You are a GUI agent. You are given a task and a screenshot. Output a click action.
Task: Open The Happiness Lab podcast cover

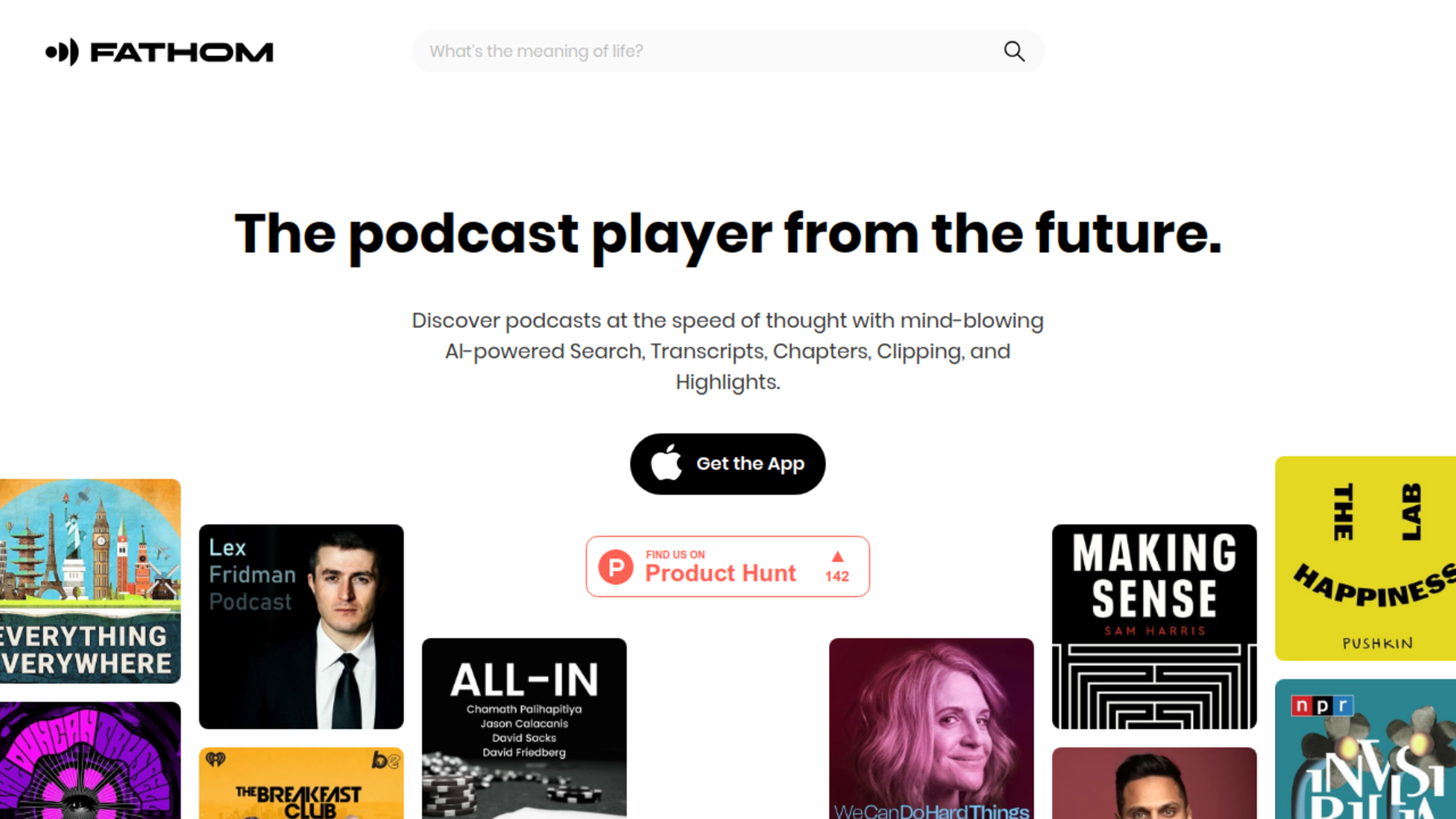tap(1365, 559)
